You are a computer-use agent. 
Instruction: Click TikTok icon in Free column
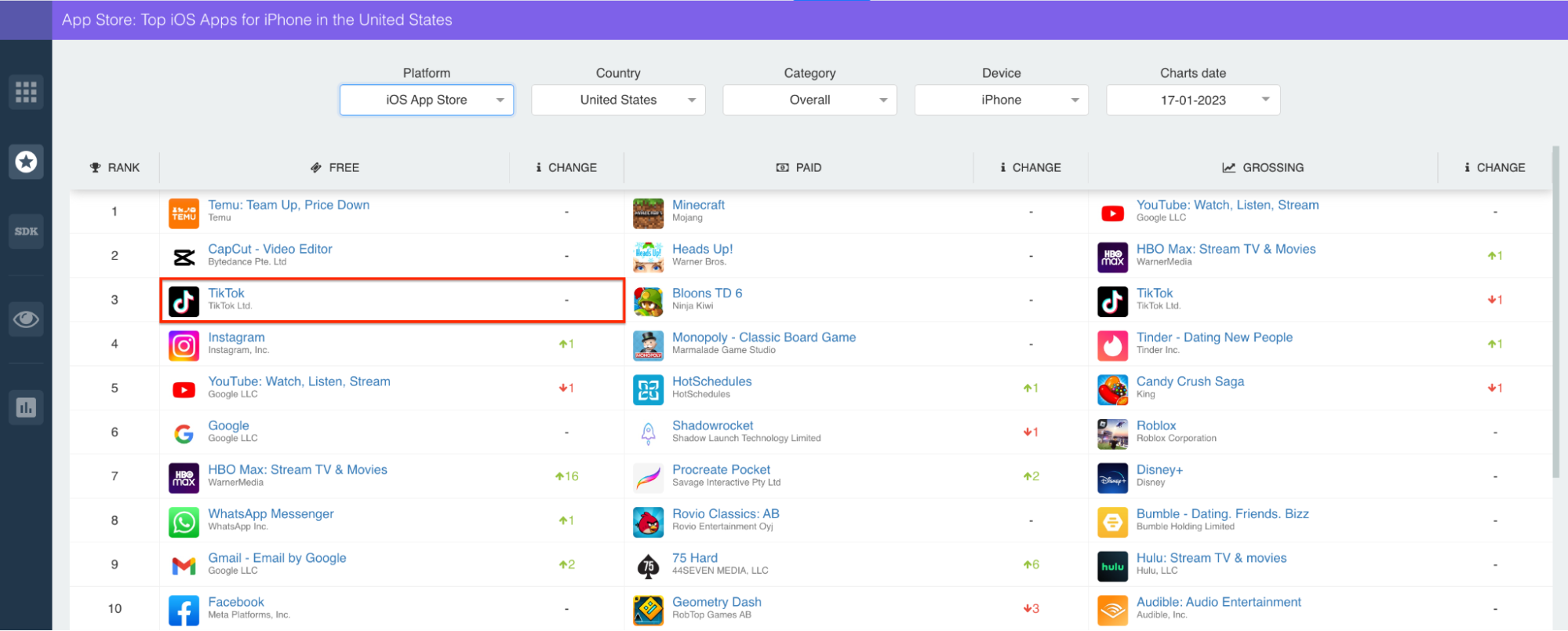[184, 301]
